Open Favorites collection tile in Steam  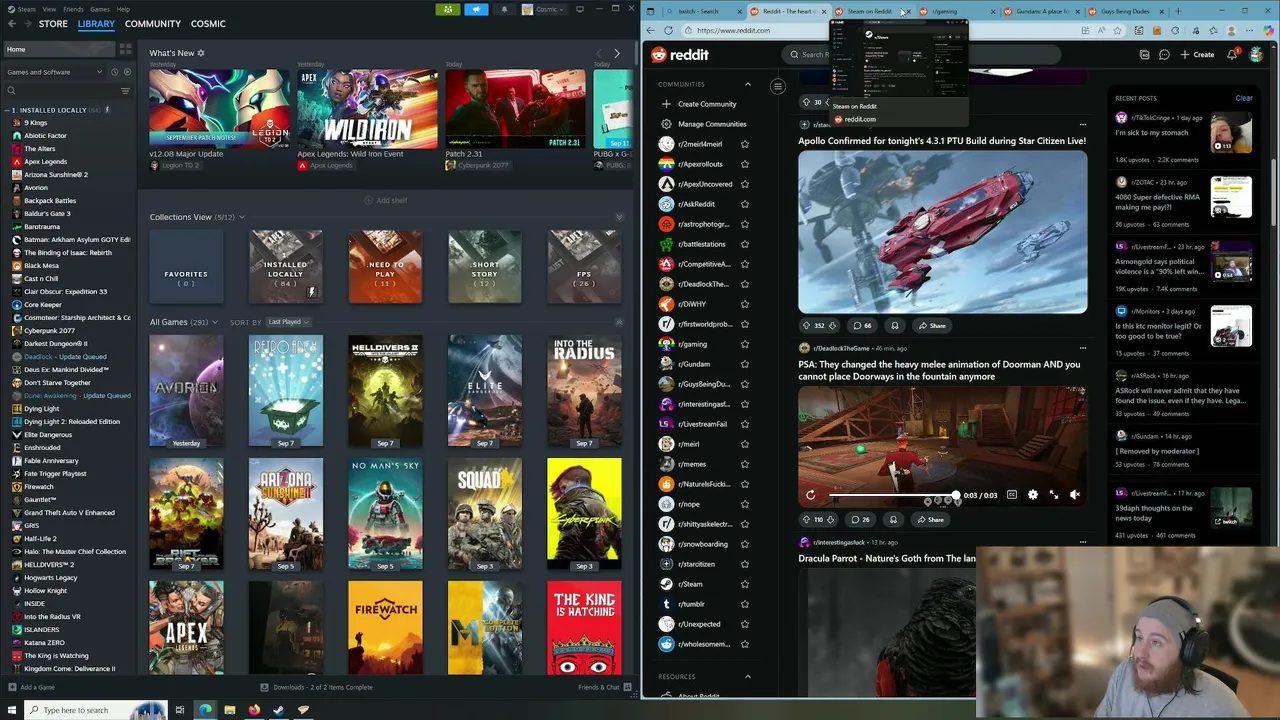[186, 267]
